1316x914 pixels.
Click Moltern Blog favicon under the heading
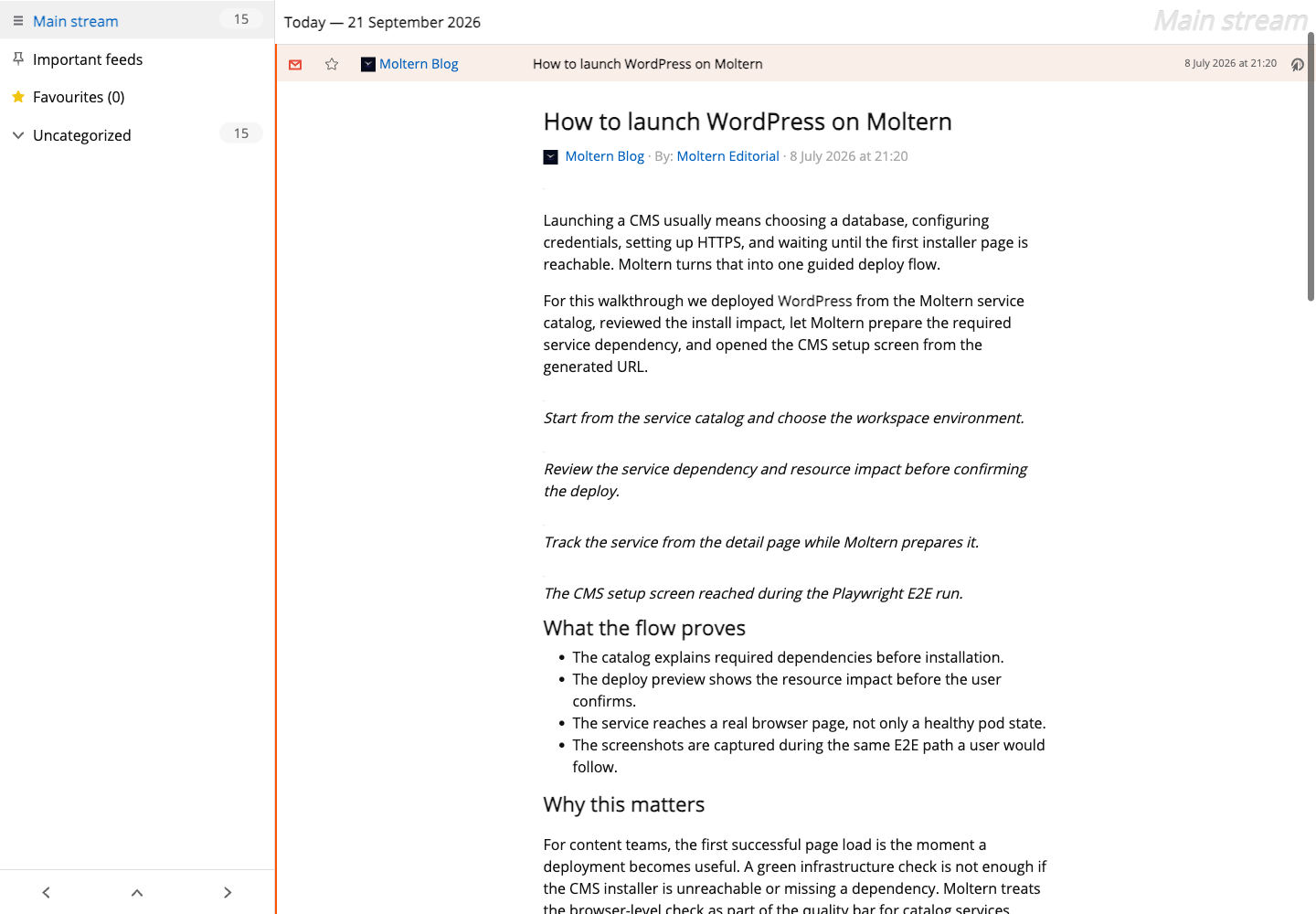click(551, 157)
